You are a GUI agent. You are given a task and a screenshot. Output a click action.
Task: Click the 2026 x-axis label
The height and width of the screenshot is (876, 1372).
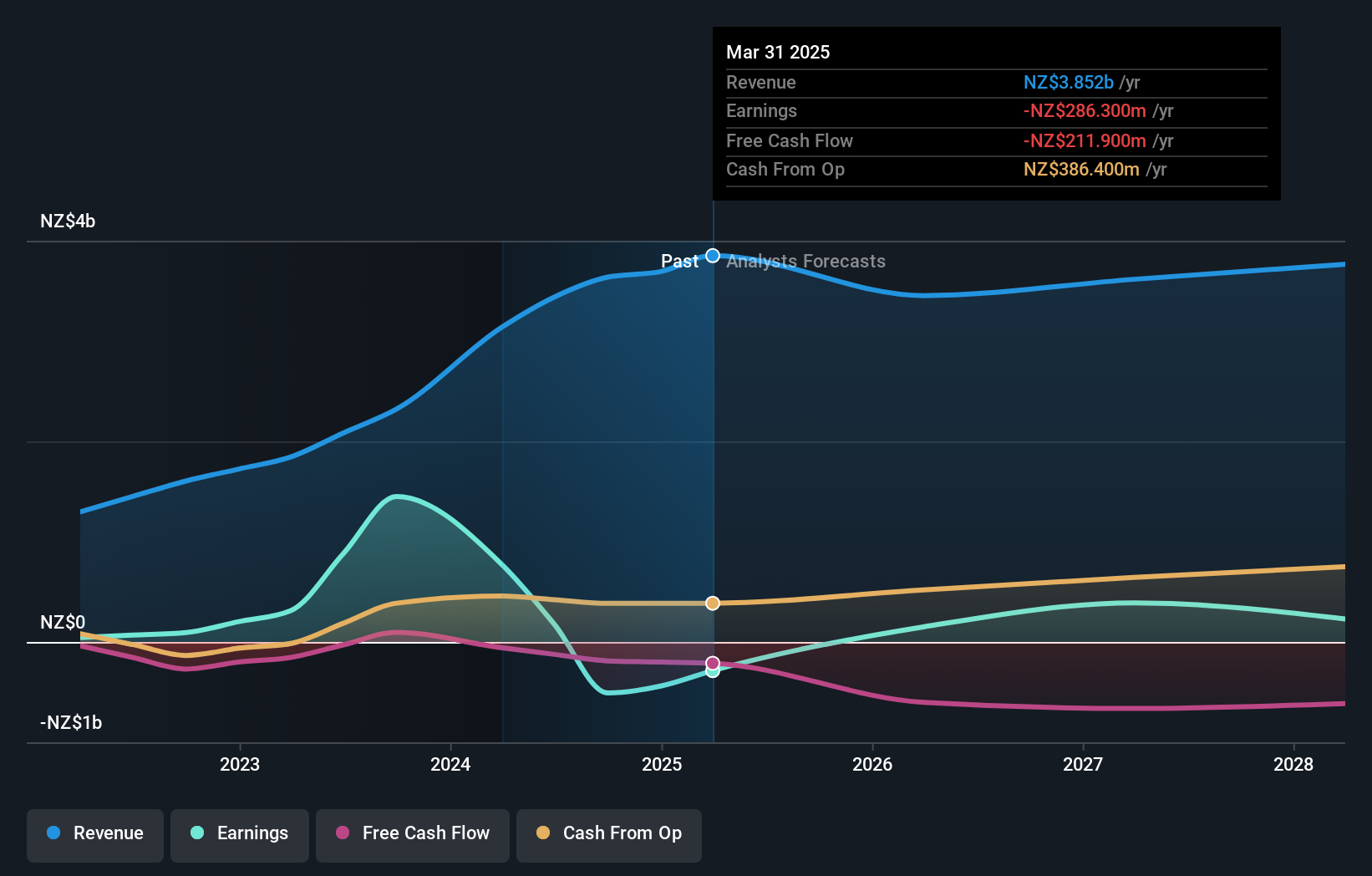pos(872,764)
